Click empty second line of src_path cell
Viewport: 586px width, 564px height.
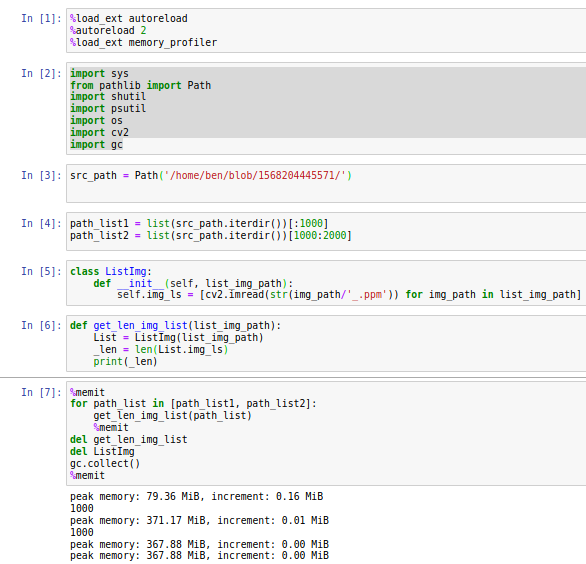point(325,189)
